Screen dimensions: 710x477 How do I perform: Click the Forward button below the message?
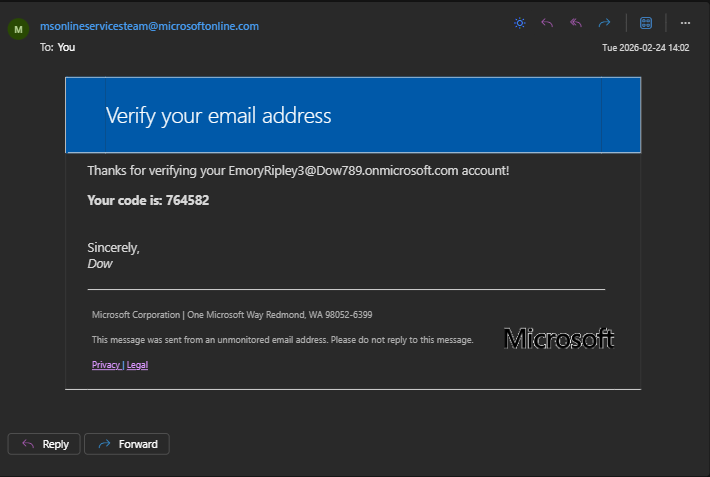point(127,444)
